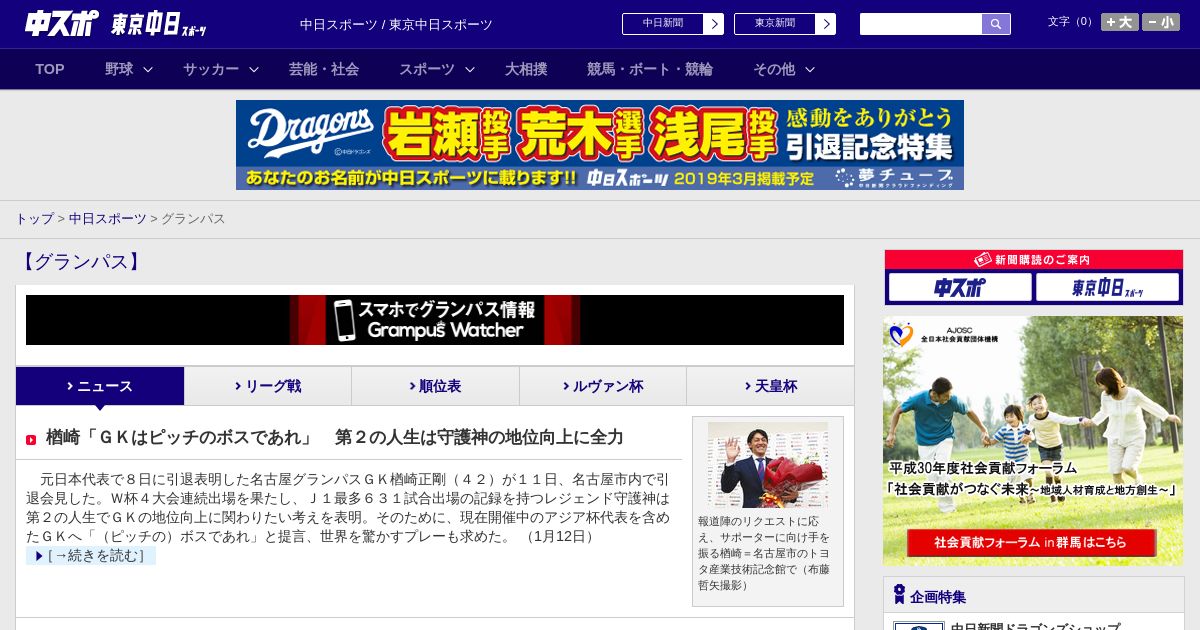Click the 新聞購読のご案内 header
The width and height of the screenshot is (1200, 630).
(x=1034, y=260)
